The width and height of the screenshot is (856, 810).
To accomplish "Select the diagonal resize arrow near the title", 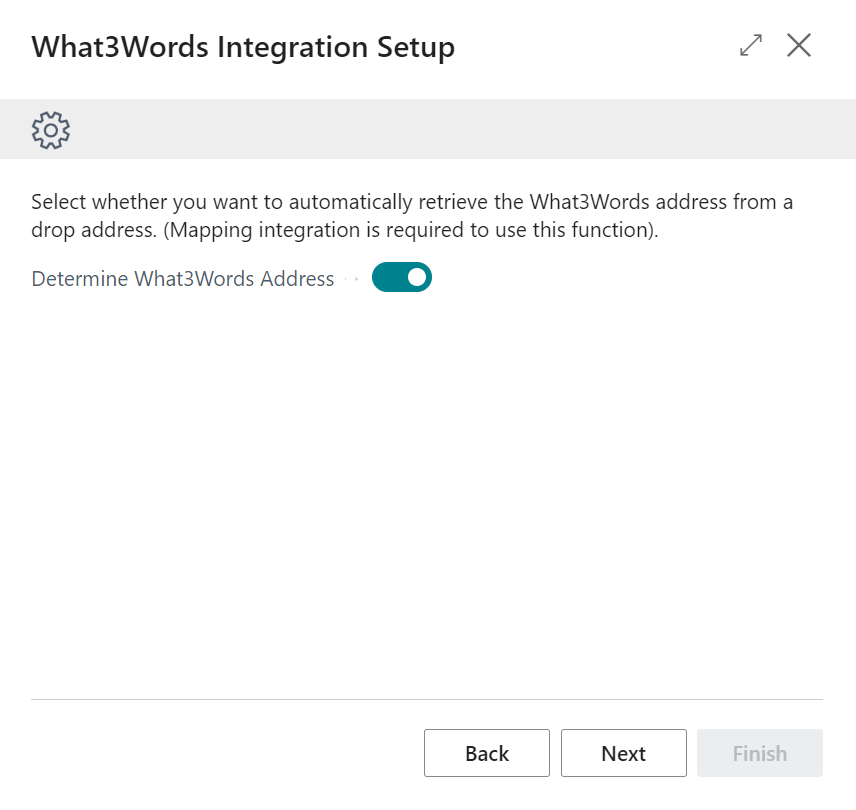I will pyautogui.click(x=750, y=45).
